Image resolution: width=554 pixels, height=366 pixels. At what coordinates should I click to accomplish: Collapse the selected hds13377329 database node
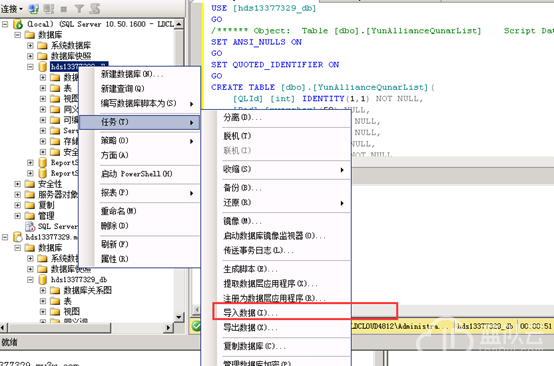(x=30, y=66)
